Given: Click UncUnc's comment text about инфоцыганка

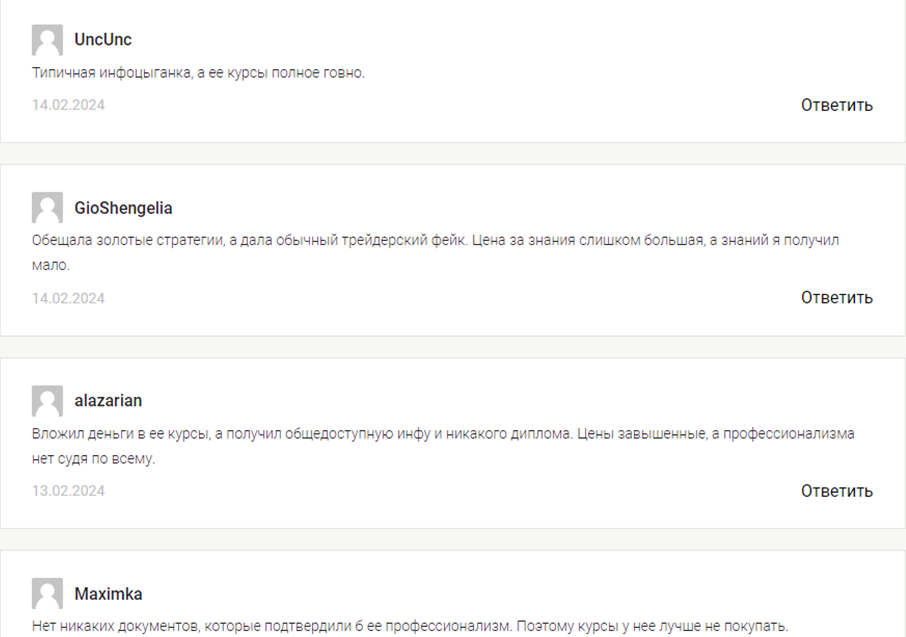Looking at the screenshot, I should point(198,73).
